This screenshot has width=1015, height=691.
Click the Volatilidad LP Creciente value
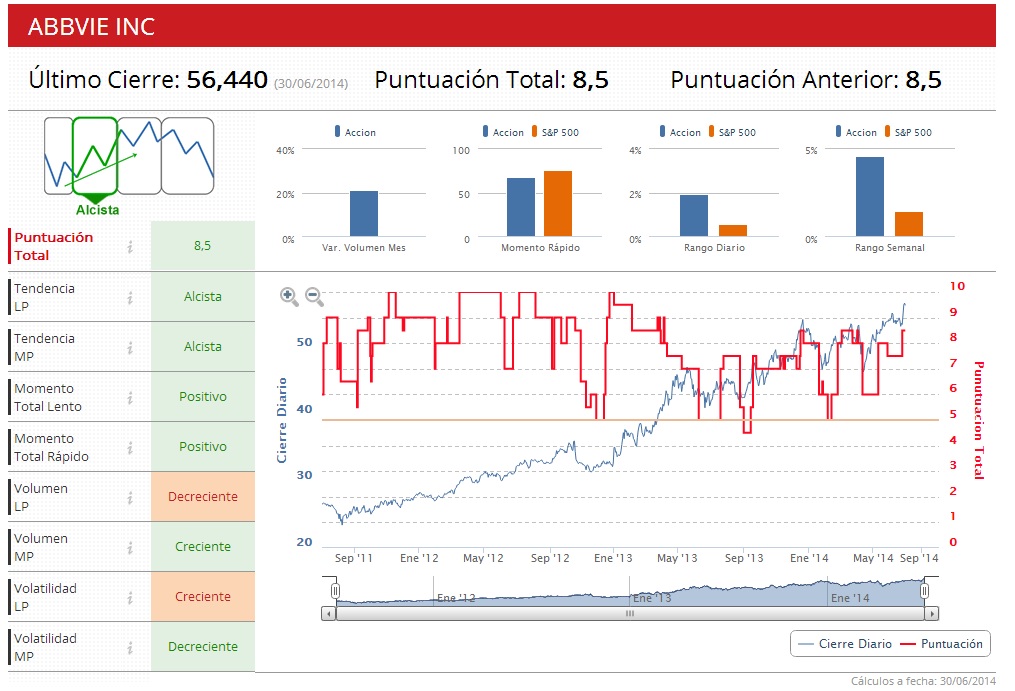coord(203,596)
